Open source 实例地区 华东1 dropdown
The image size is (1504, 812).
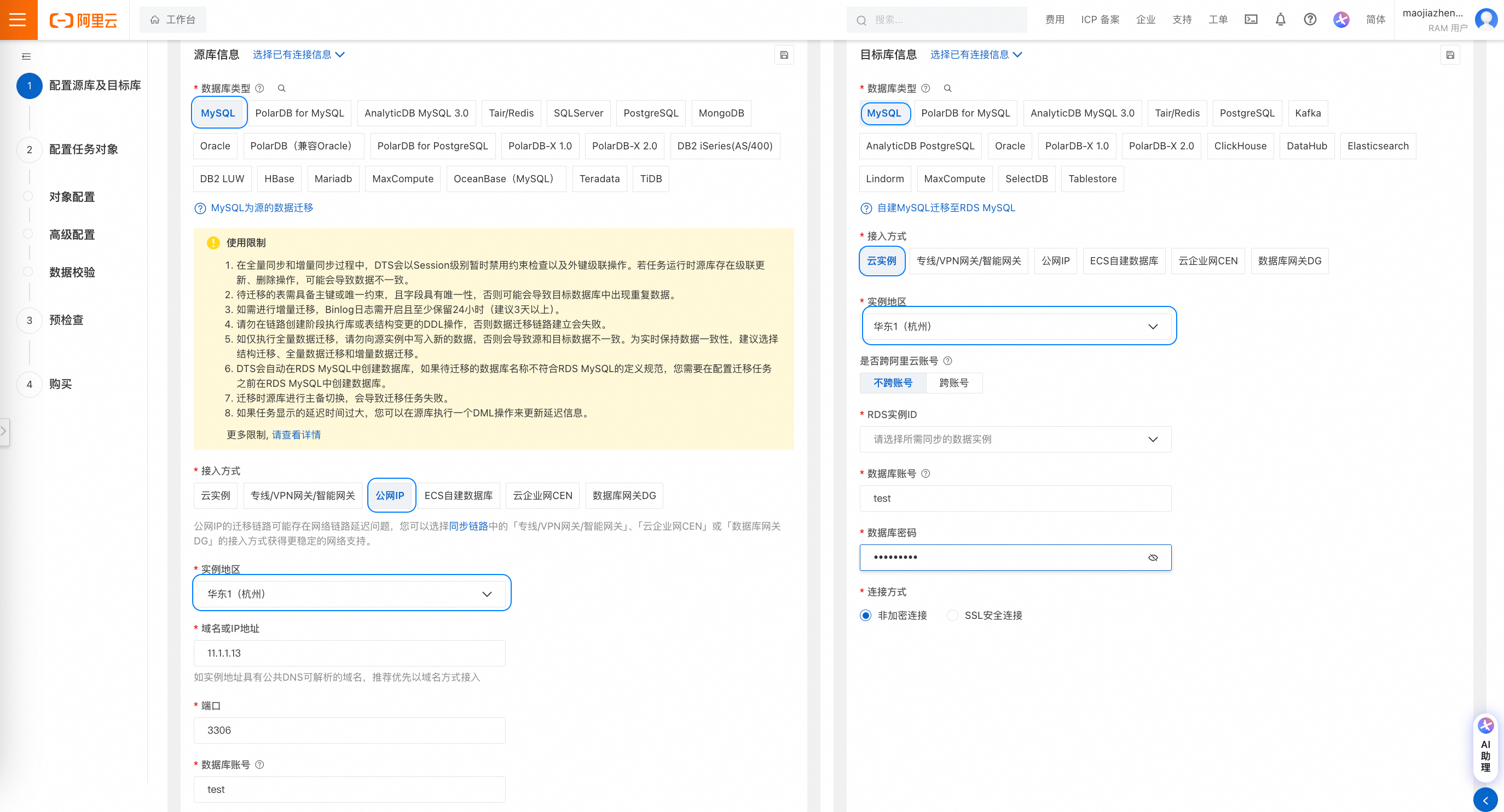tap(350, 594)
